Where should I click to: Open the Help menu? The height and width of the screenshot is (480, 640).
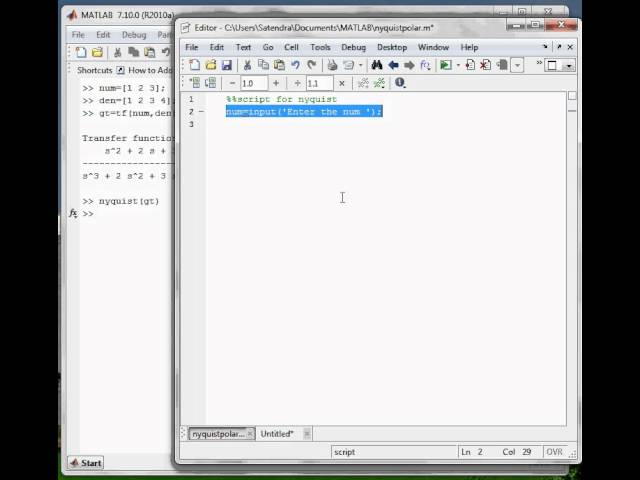click(x=469, y=47)
